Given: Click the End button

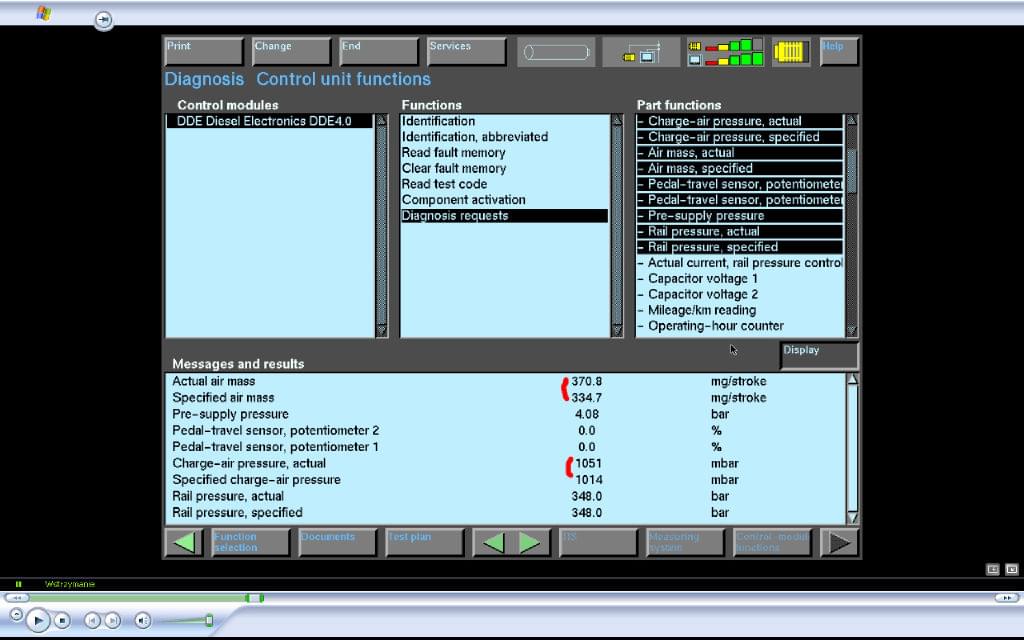Looking at the screenshot, I should (x=379, y=52).
